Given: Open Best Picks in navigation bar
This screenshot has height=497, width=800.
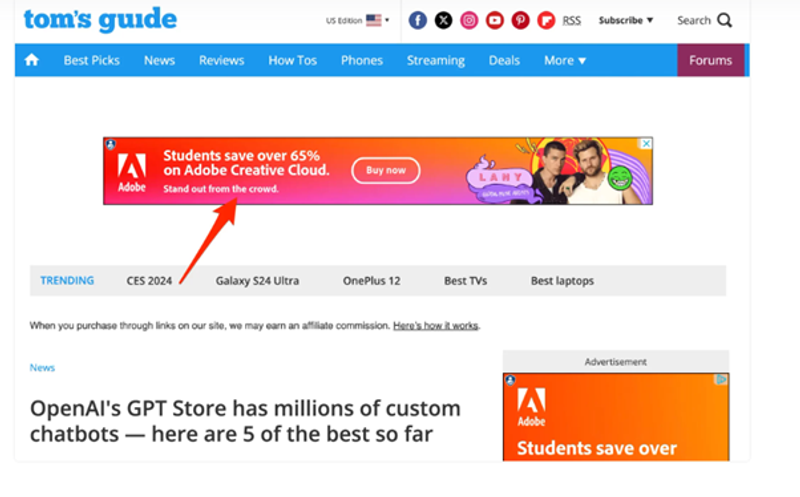Looking at the screenshot, I should (x=91, y=61).
